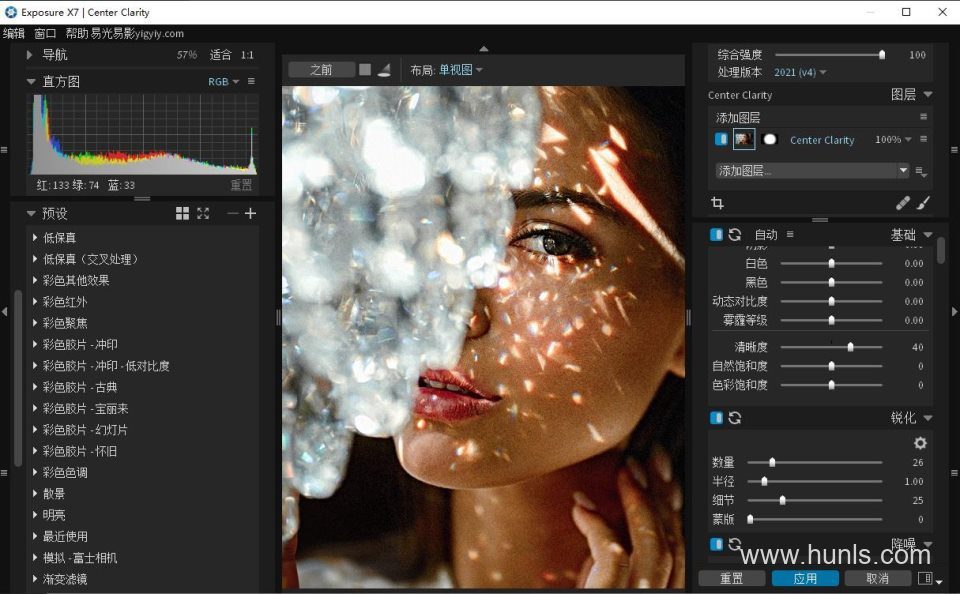Screen dimensions: 960x594
Task: Toggle the 降噪 noise reduction panel on/off
Action: [716, 544]
